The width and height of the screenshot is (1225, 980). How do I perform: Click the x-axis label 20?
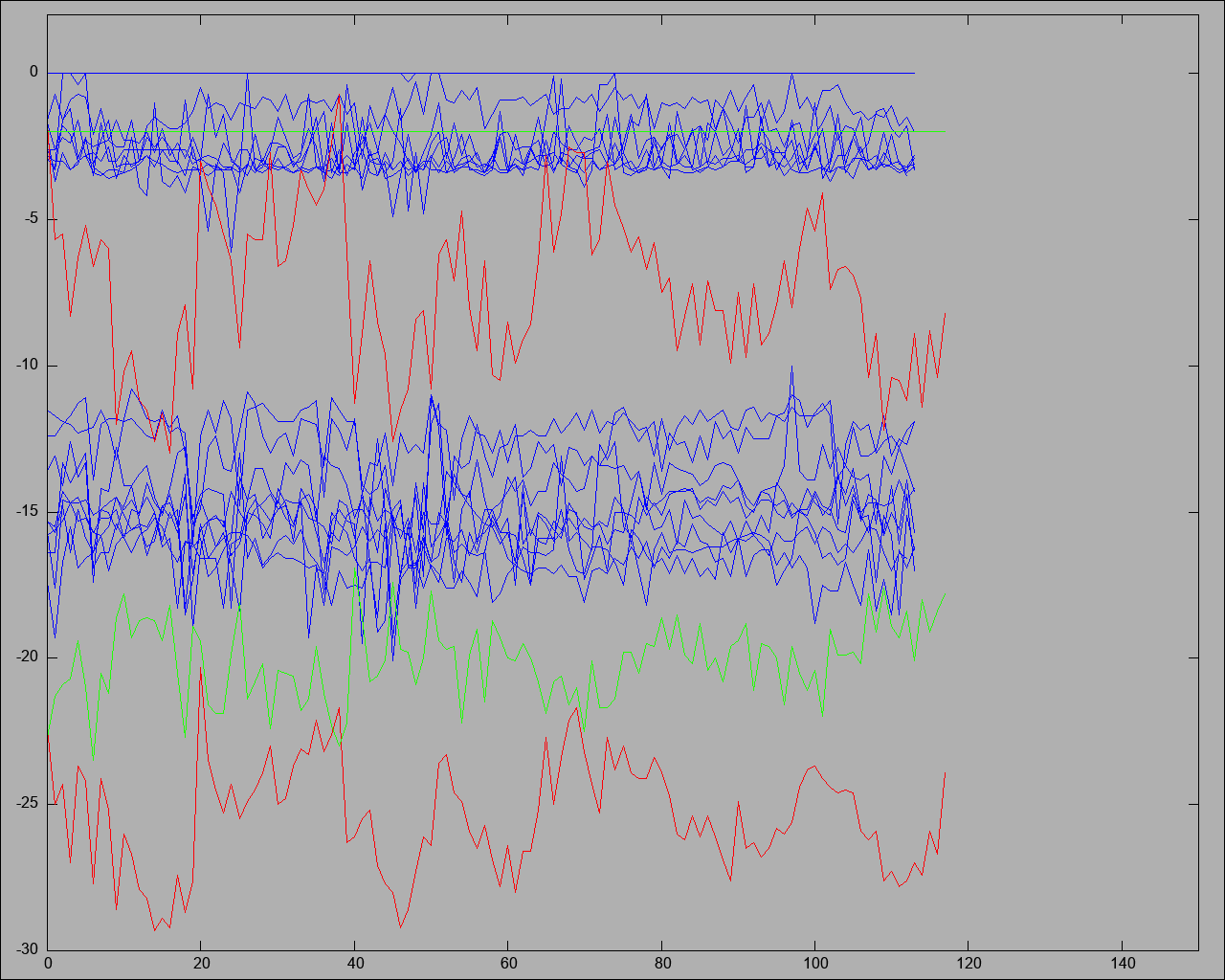tap(201, 964)
